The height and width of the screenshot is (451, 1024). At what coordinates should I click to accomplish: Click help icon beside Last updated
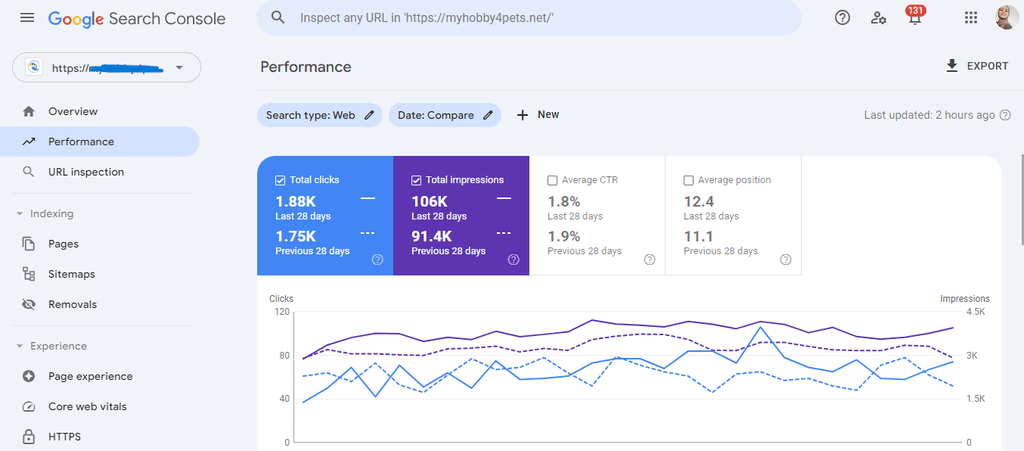pos(1005,115)
